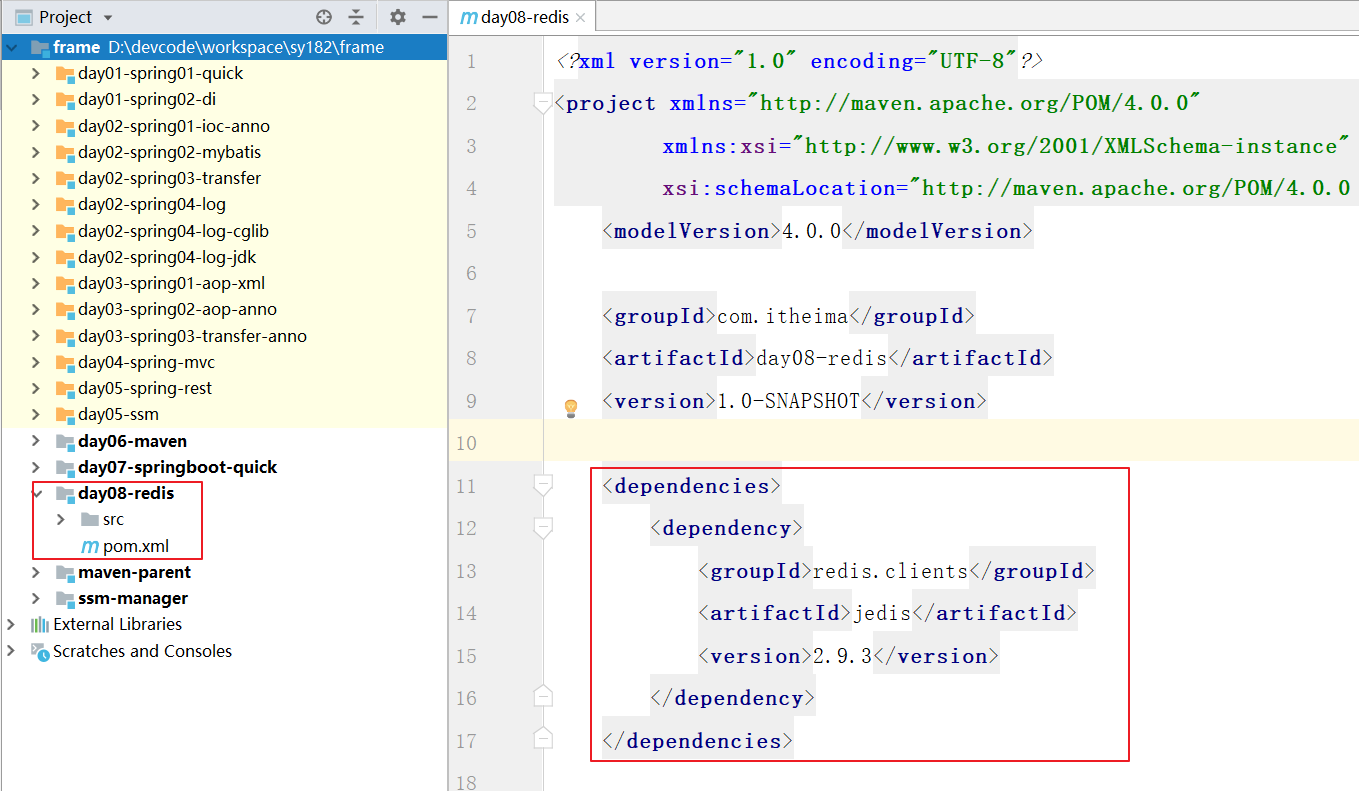
Task: Expand External Libraries node
Action: [11, 624]
